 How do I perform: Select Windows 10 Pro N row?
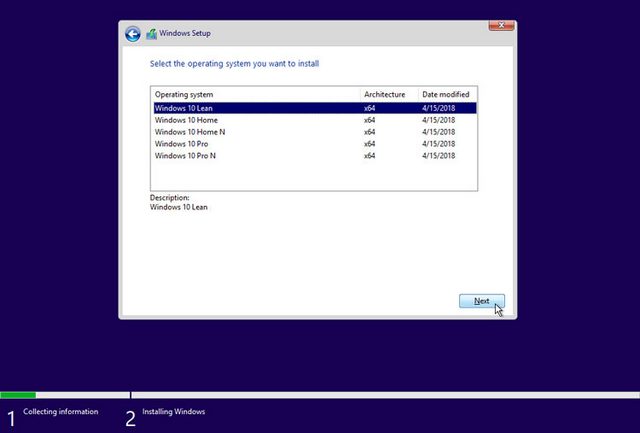click(315, 155)
